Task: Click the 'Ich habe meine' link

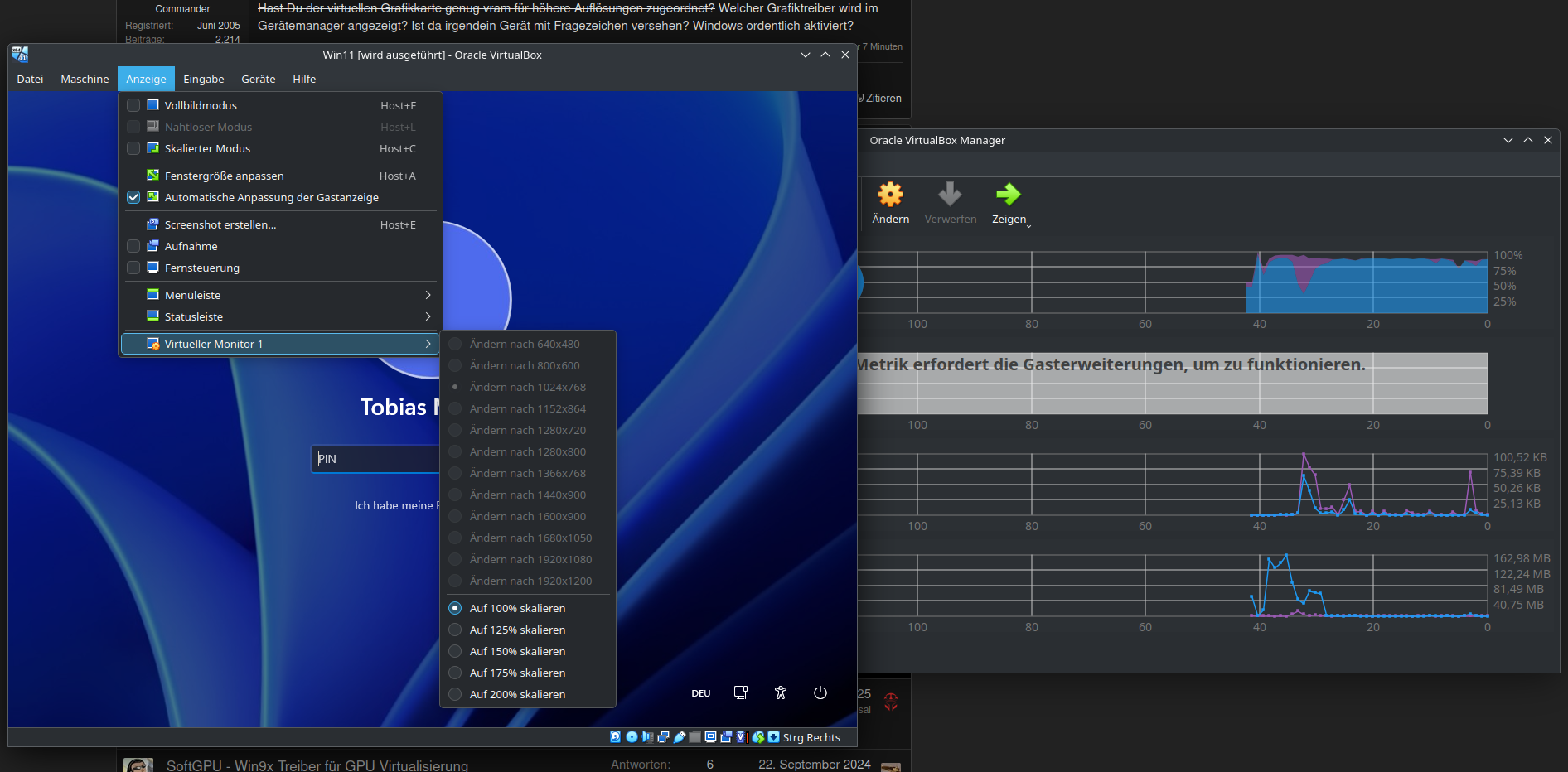Action: click(396, 505)
